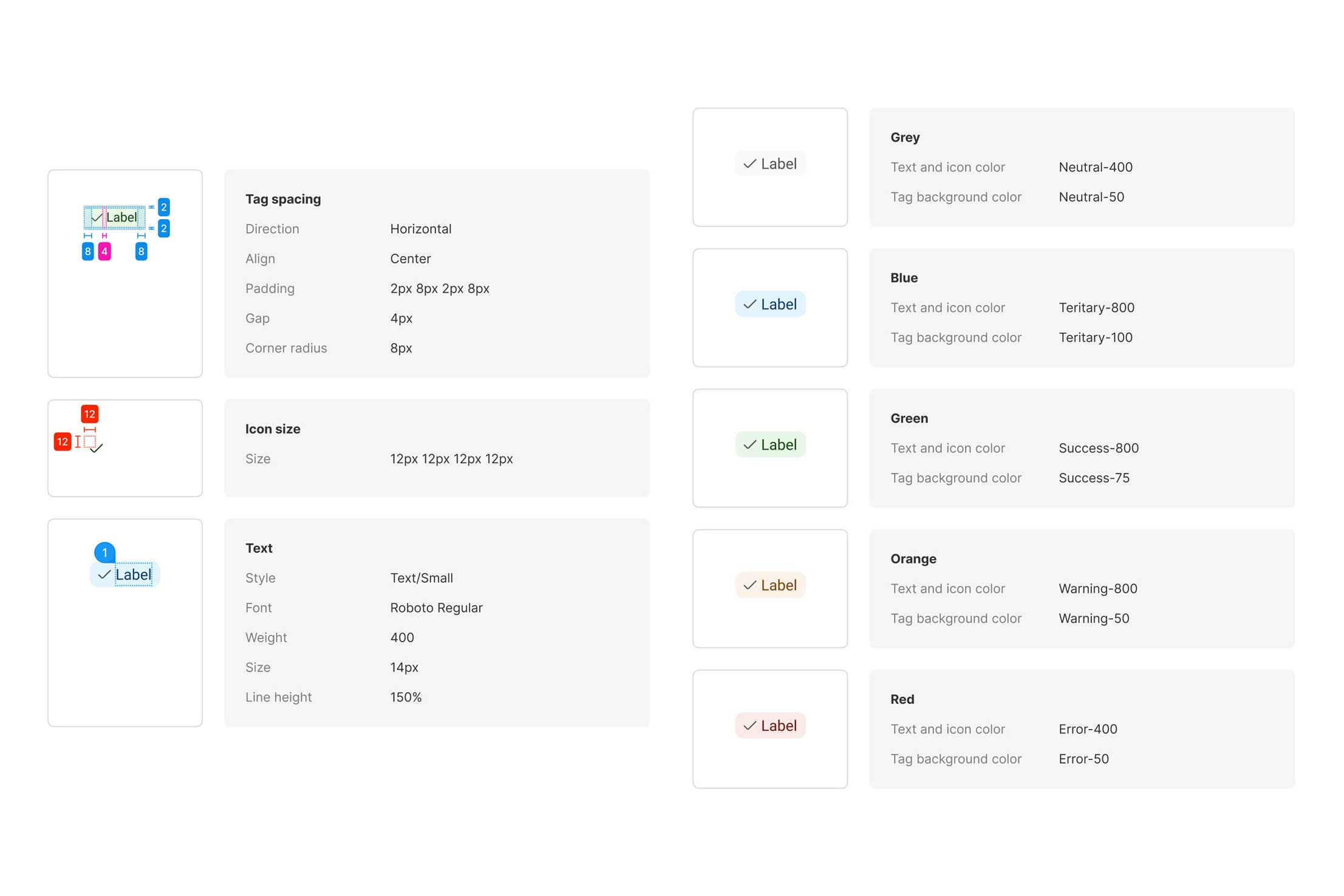Click the blue circled 1 badge
The image size is (1344, 896).
104,552
